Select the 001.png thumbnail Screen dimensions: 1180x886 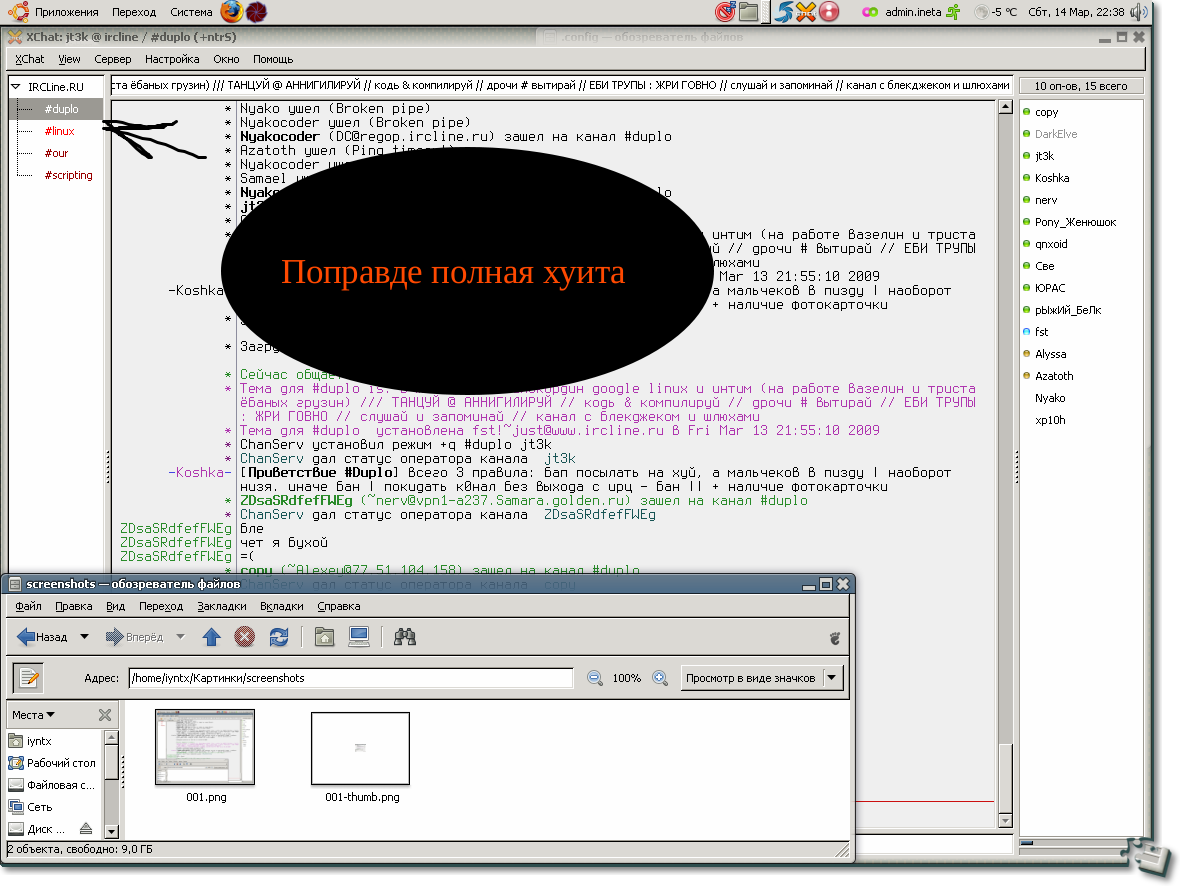[205, 748]
